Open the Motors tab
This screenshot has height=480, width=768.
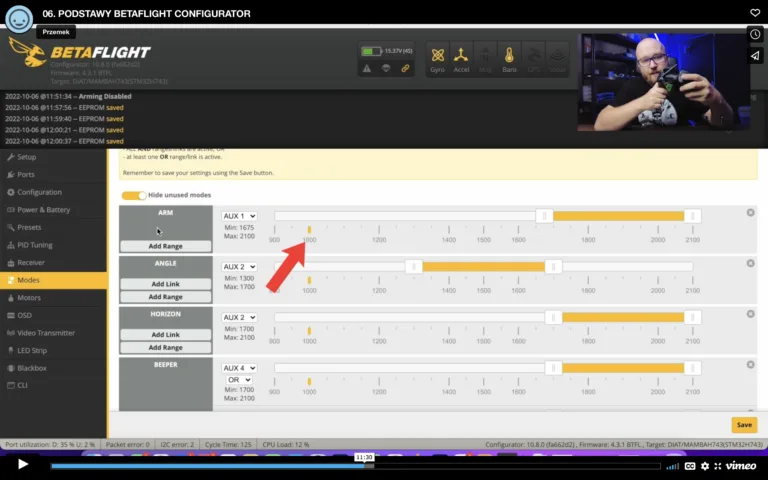coord(54,298)
